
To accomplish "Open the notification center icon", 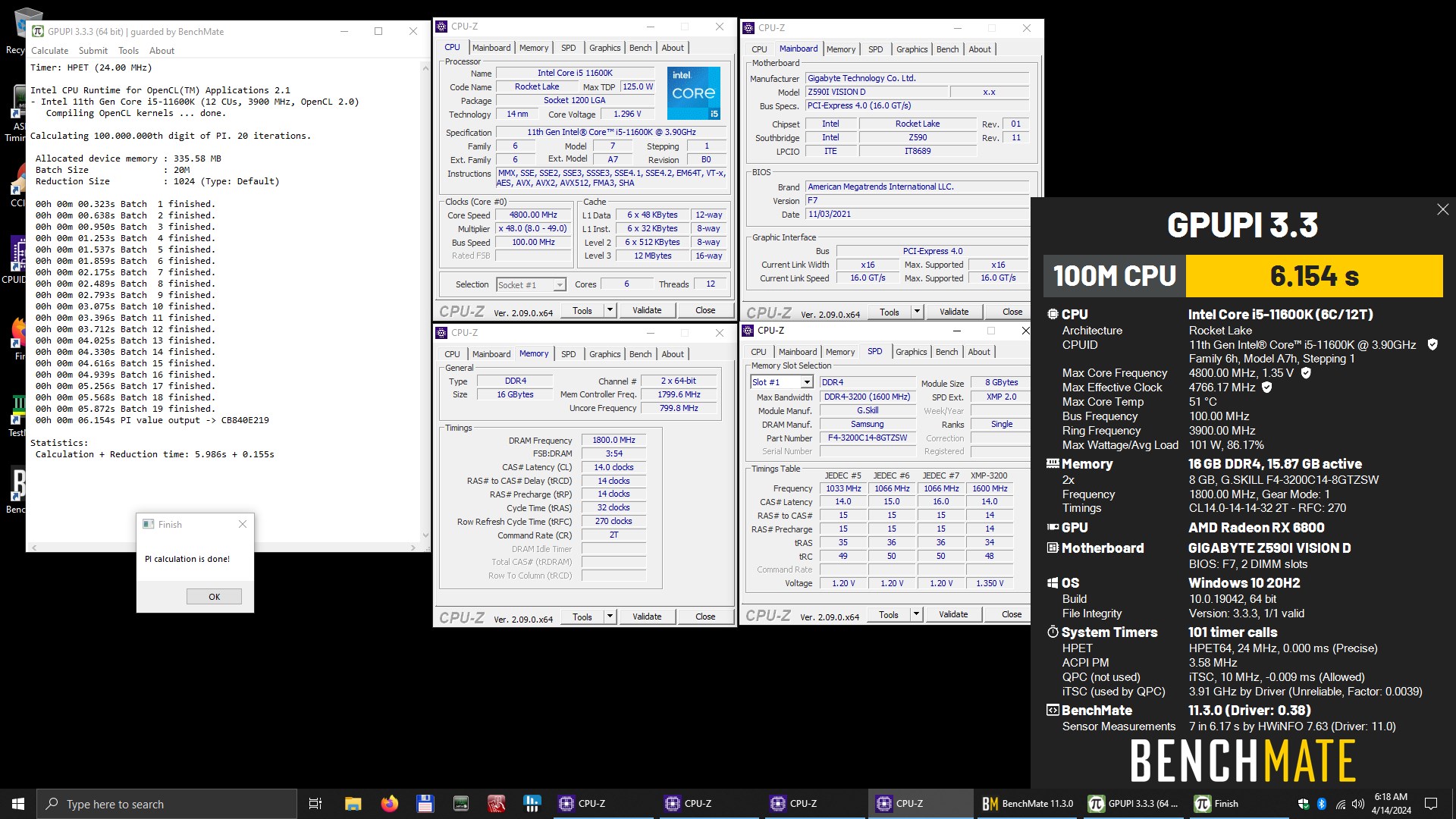I will (1431, 804).
